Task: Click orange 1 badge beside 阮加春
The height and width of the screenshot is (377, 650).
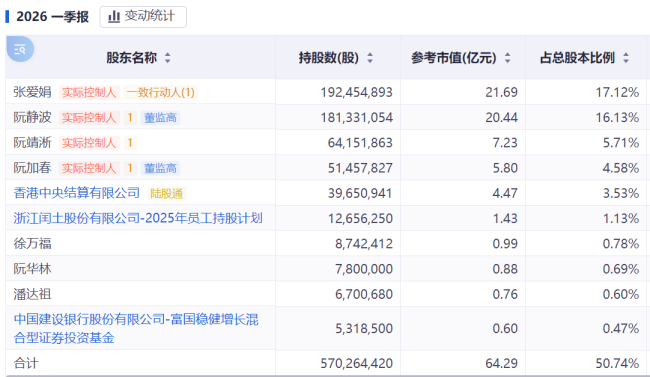Action: [130, 168]
